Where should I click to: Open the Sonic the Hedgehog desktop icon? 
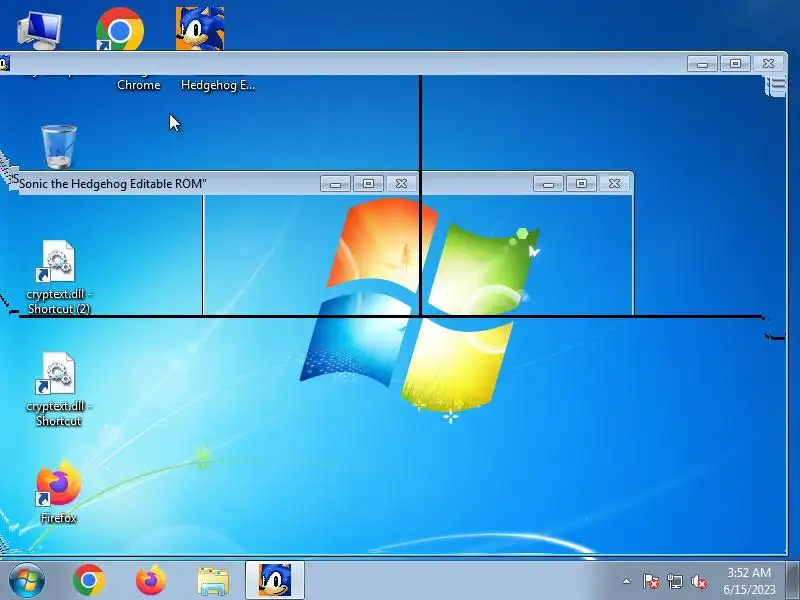(200, 28)
